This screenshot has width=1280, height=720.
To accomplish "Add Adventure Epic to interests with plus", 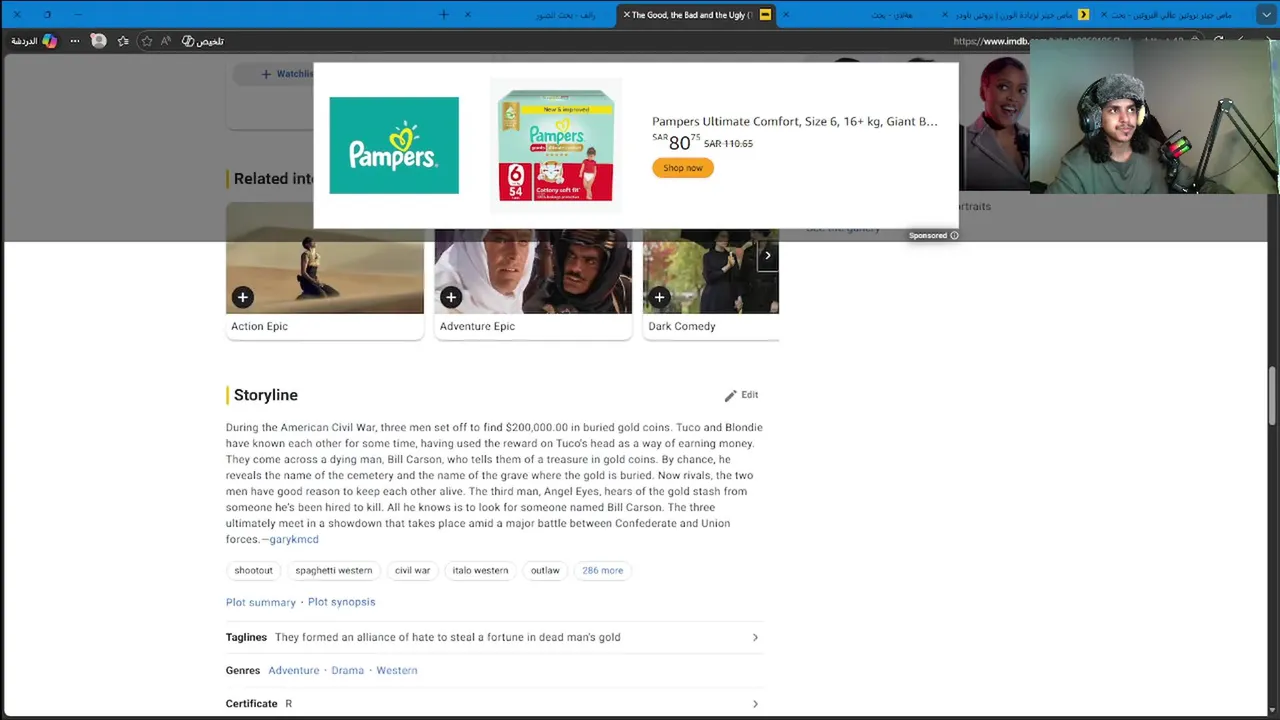I will [451, 297].
